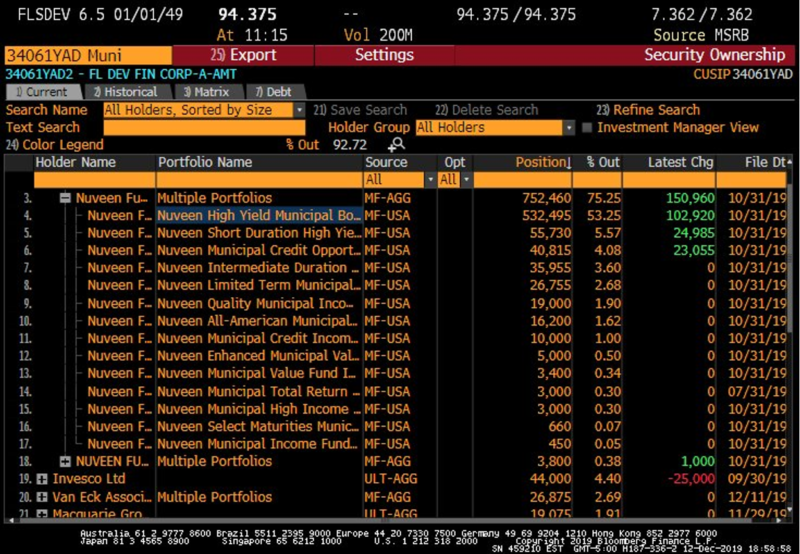Click Save Search

click(360, 110)
